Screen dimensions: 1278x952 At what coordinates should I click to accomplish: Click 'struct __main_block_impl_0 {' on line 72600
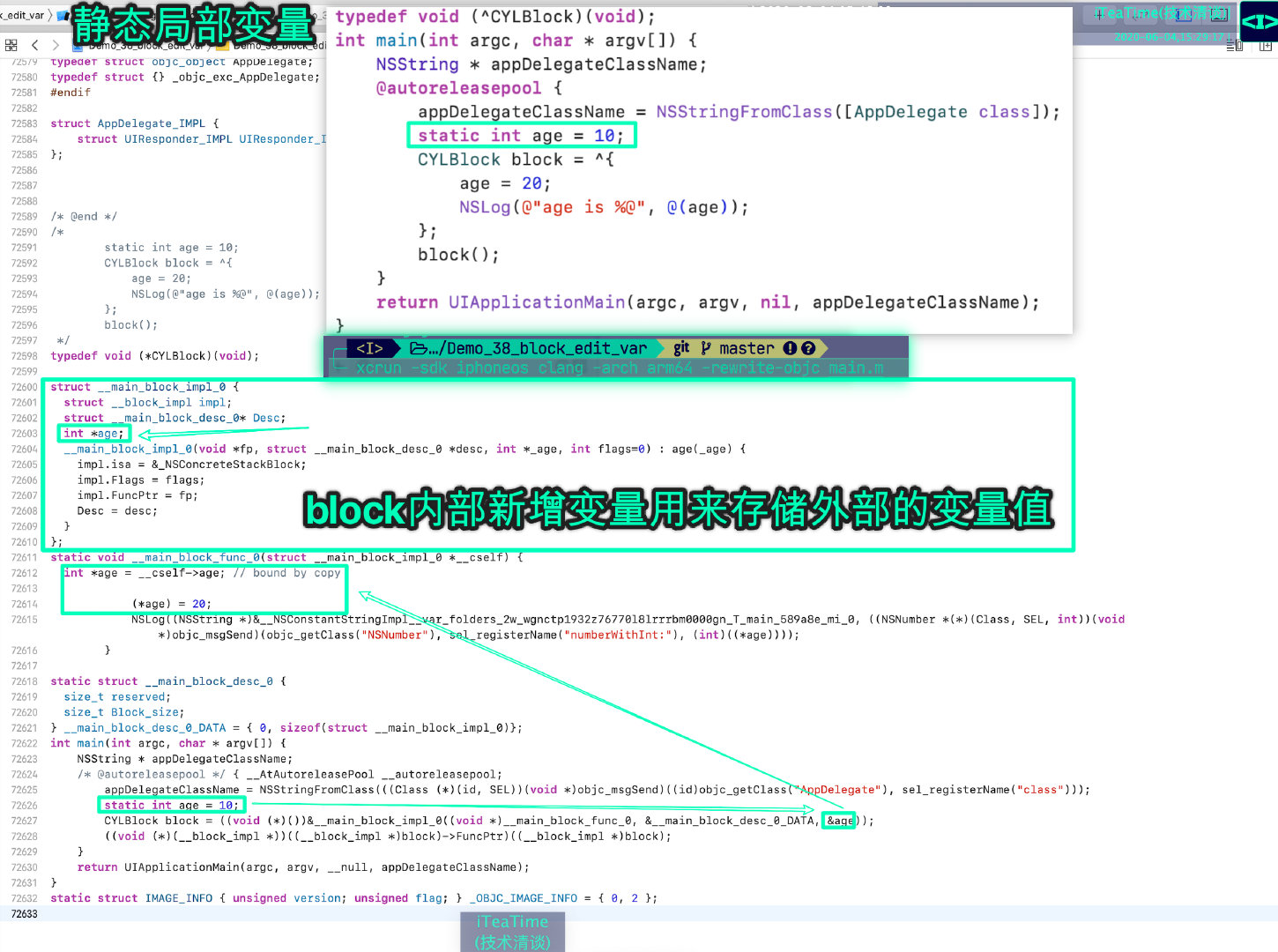(x=145, y=387)
